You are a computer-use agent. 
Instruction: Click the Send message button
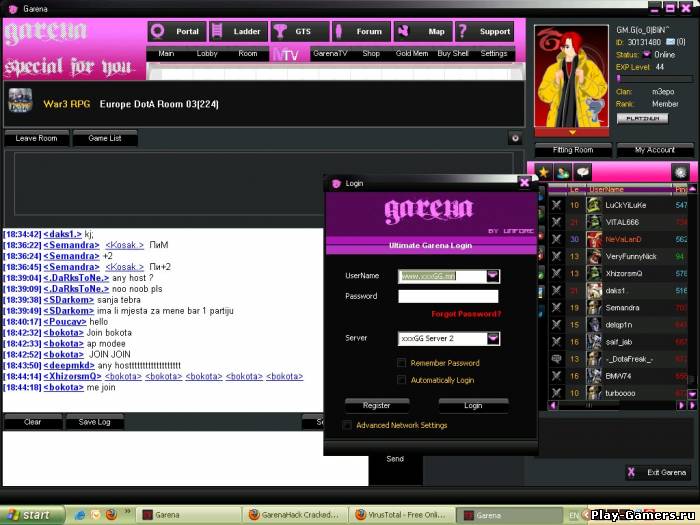(x=395, y=459)
